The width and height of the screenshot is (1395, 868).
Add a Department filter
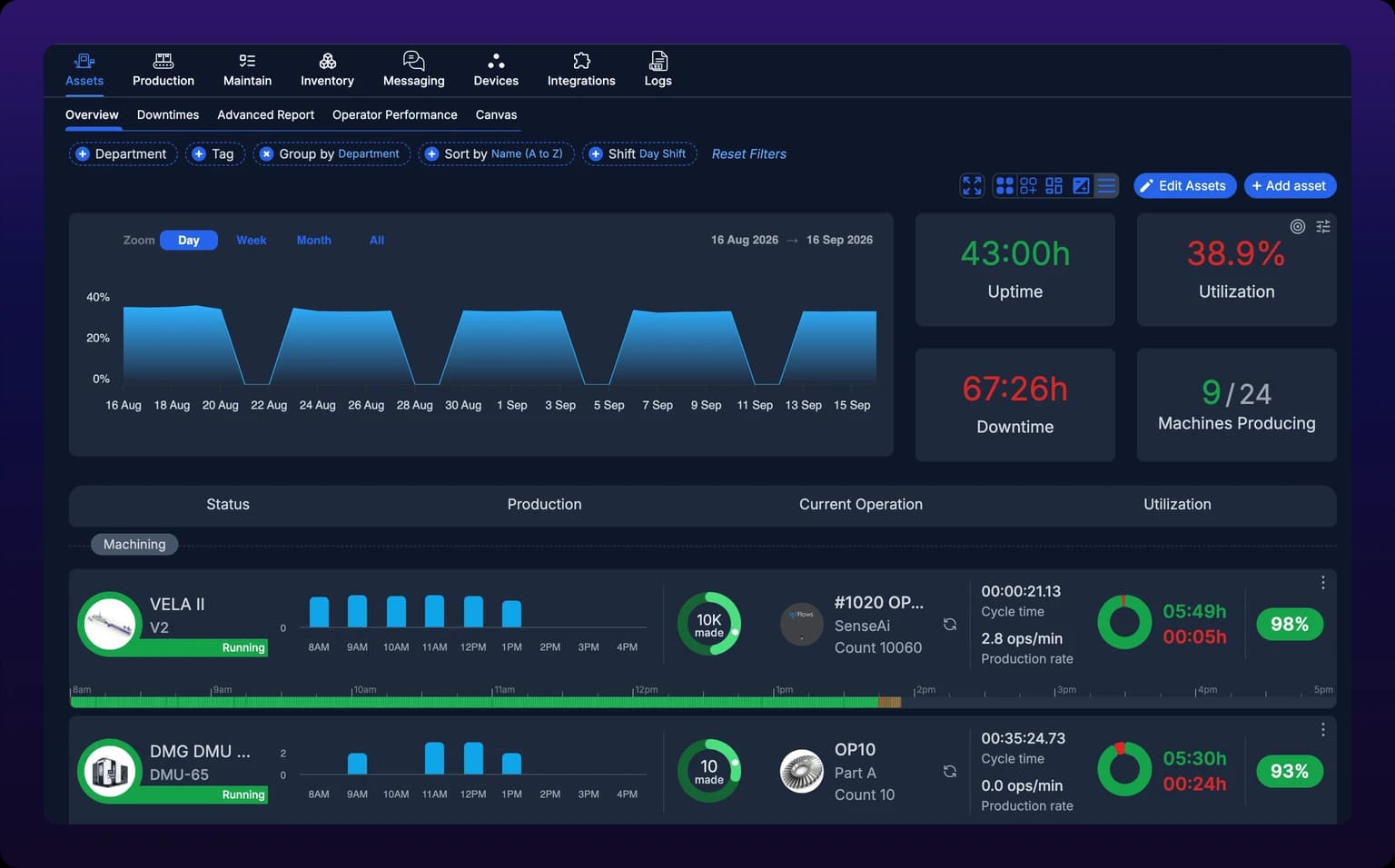tap(123, 153)
